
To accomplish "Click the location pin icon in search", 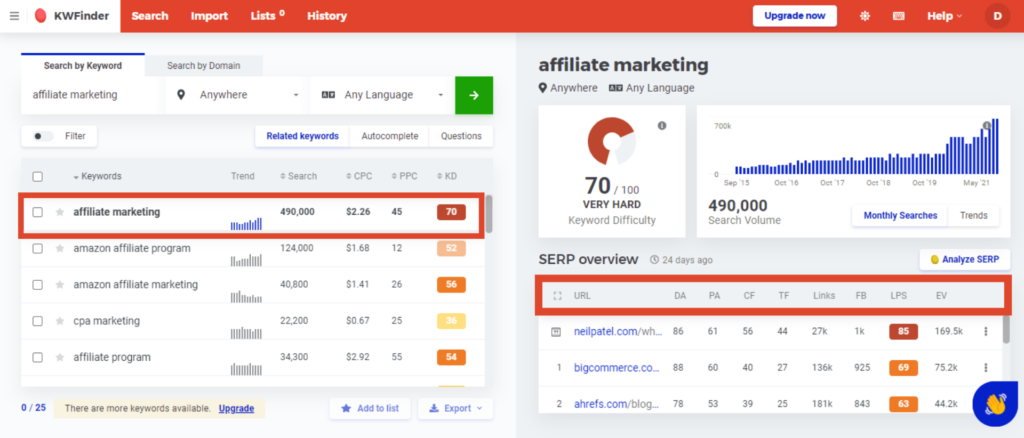I will pyautogui.click(x=181, y=95).
